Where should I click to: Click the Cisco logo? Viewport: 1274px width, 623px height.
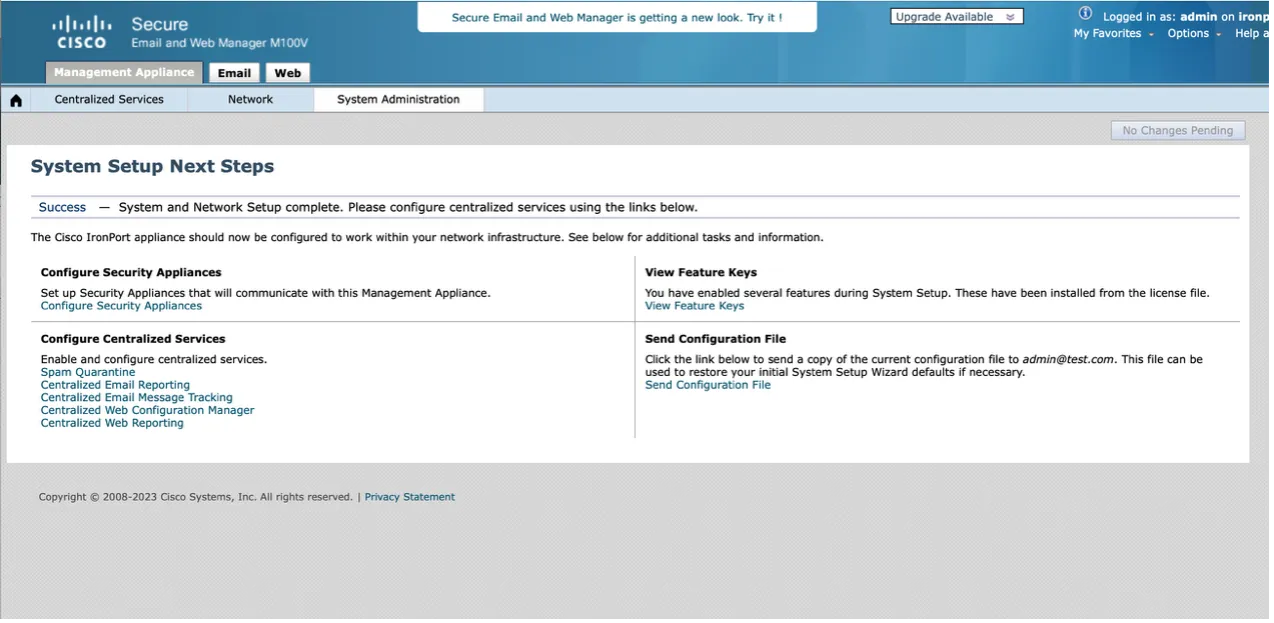click(81, 32)
